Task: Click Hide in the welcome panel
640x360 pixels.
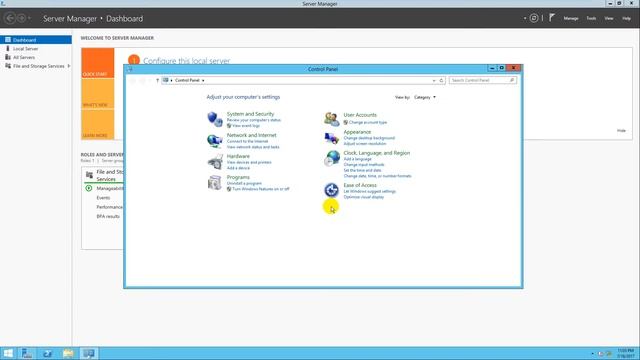Action: (621, 131)
